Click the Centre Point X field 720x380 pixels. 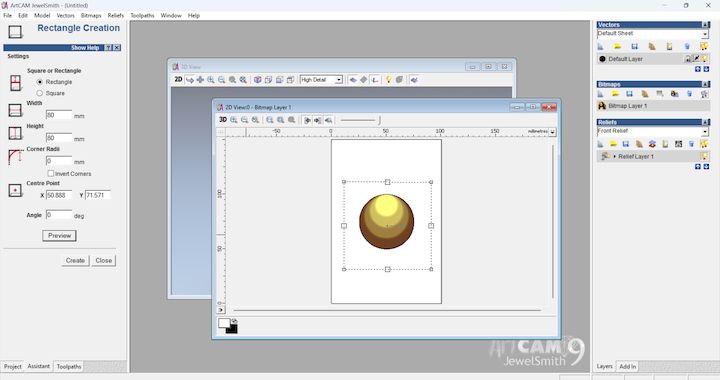59,195
